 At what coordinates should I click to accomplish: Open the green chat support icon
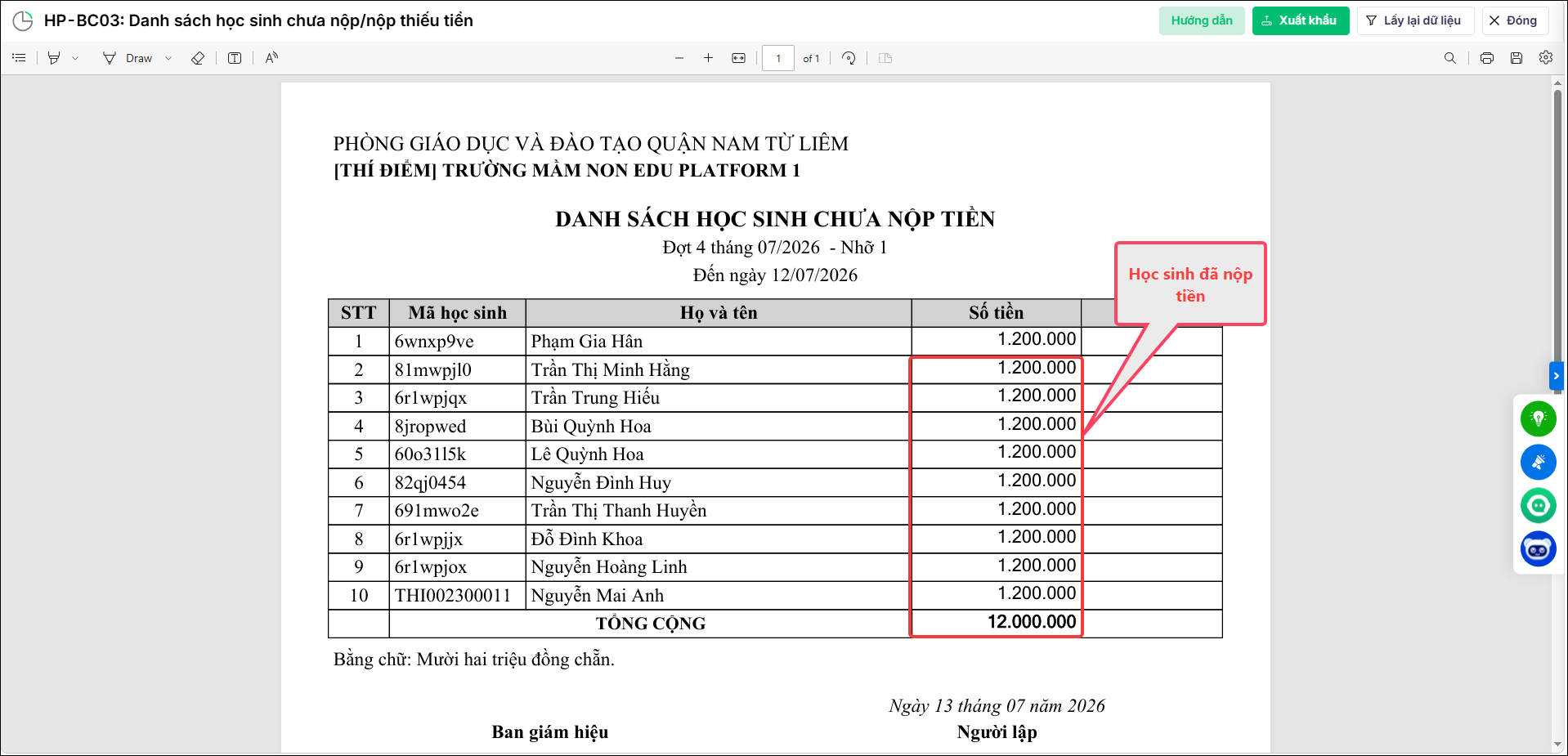[1539, 505]
